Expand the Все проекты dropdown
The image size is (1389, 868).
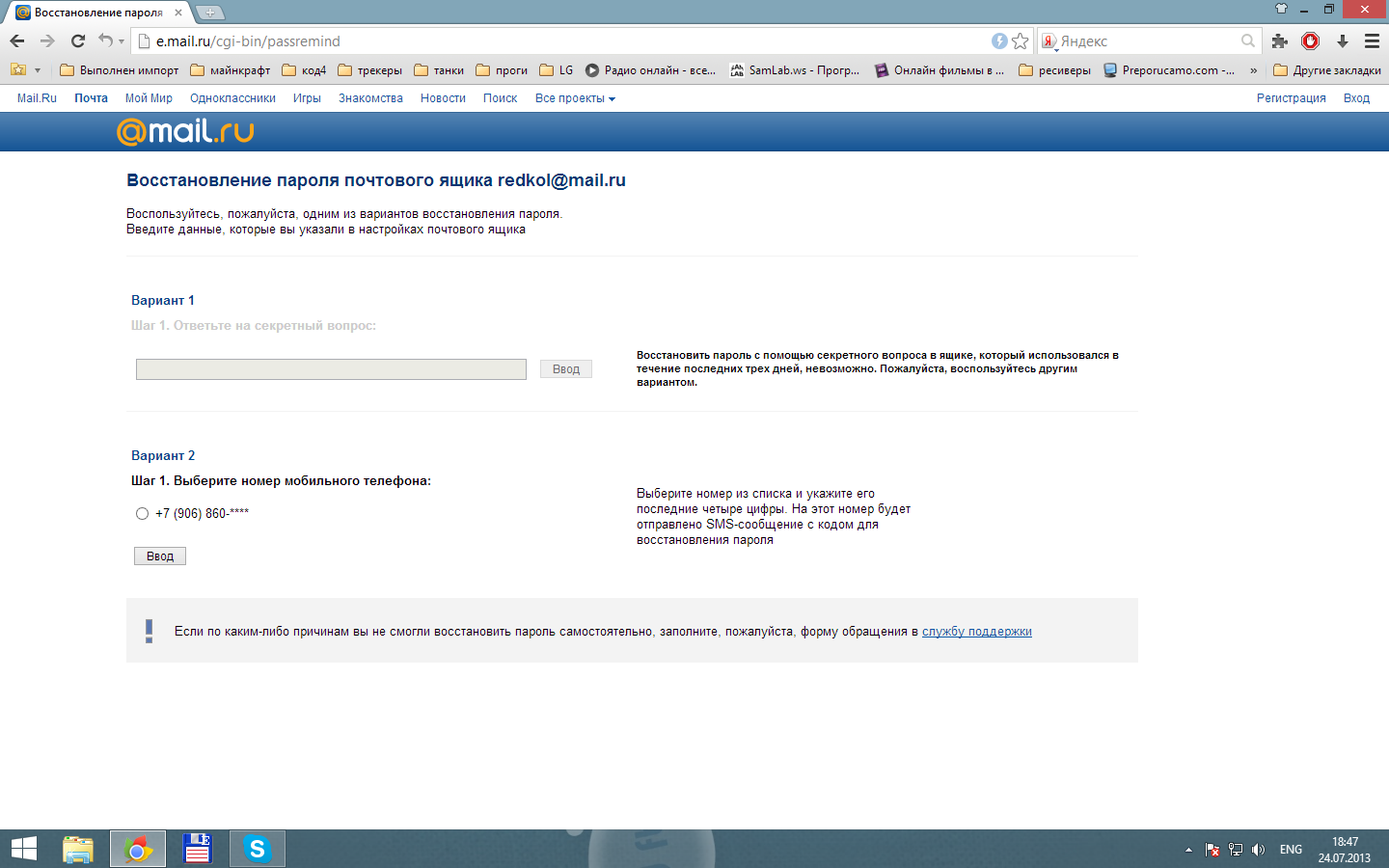tap(575, 98)
